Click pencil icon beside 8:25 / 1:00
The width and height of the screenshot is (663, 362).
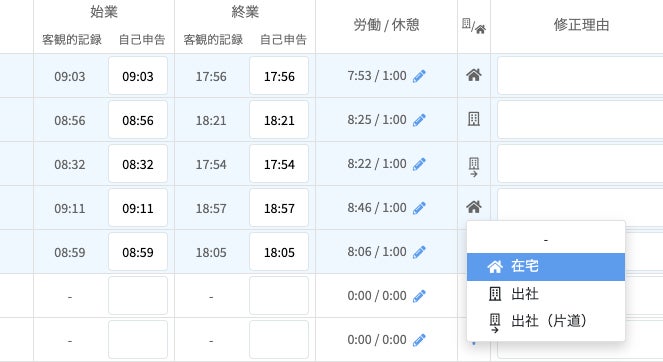[419, 121]
